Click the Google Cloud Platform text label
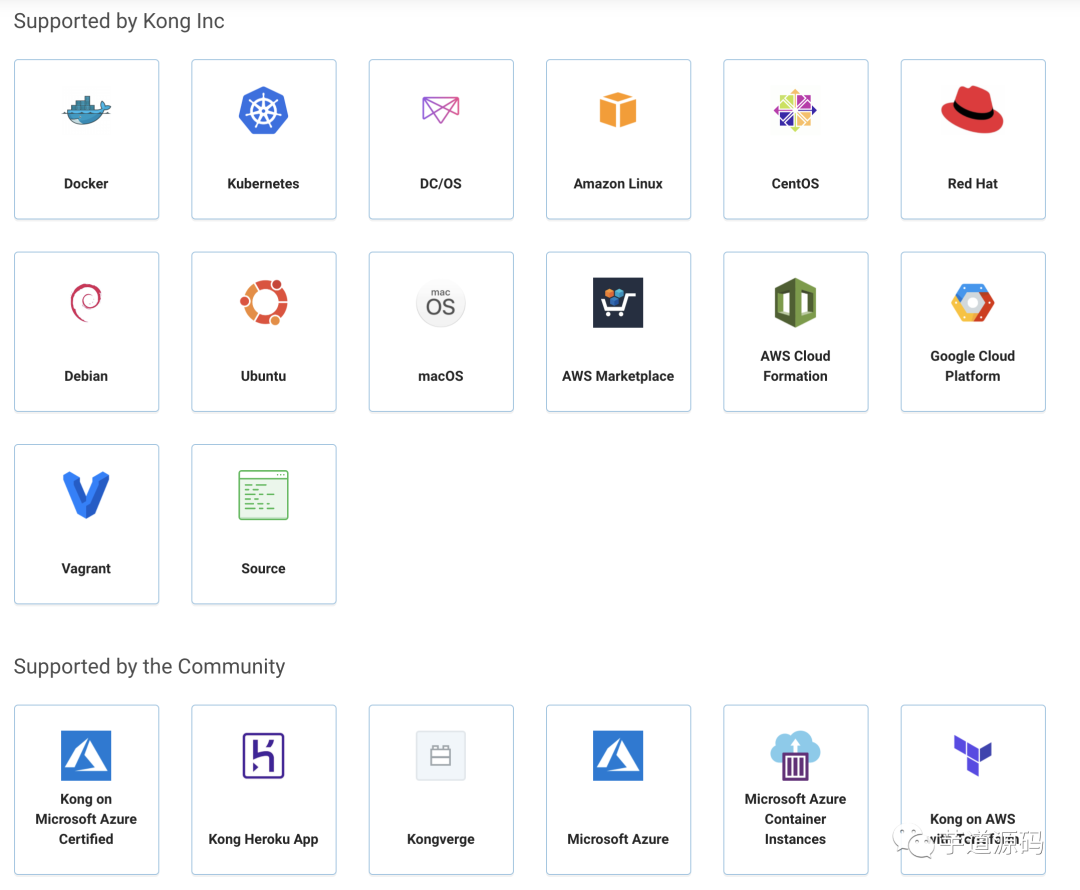The width and height of the screenshot is (1080, 890). coord(973,366)
